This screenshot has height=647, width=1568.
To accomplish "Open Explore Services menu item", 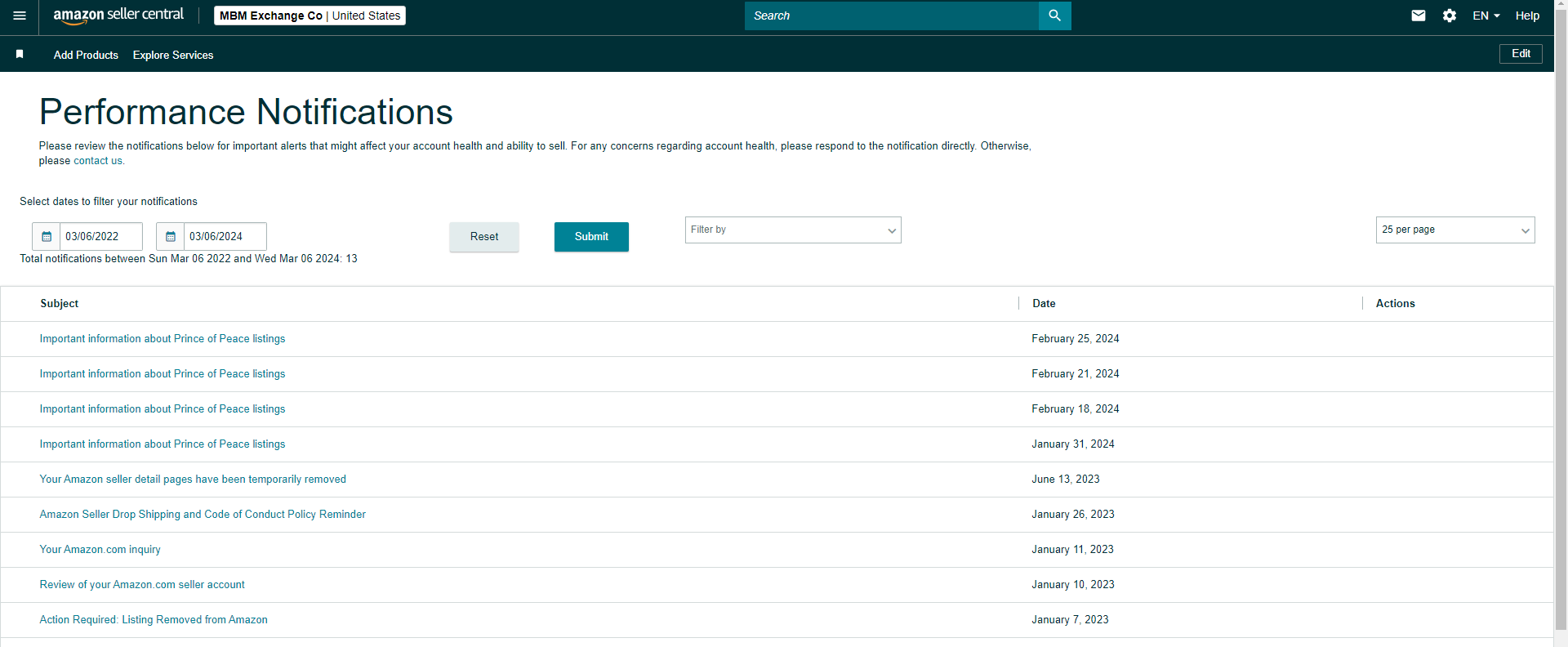I will coord(173,55).
